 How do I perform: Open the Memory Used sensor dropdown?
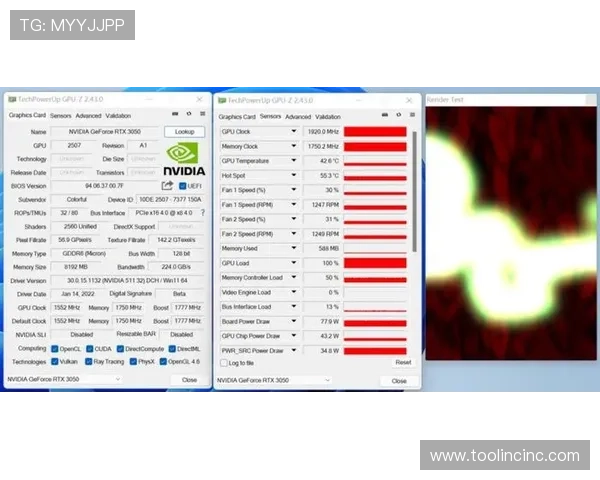(x=293, y=248)
